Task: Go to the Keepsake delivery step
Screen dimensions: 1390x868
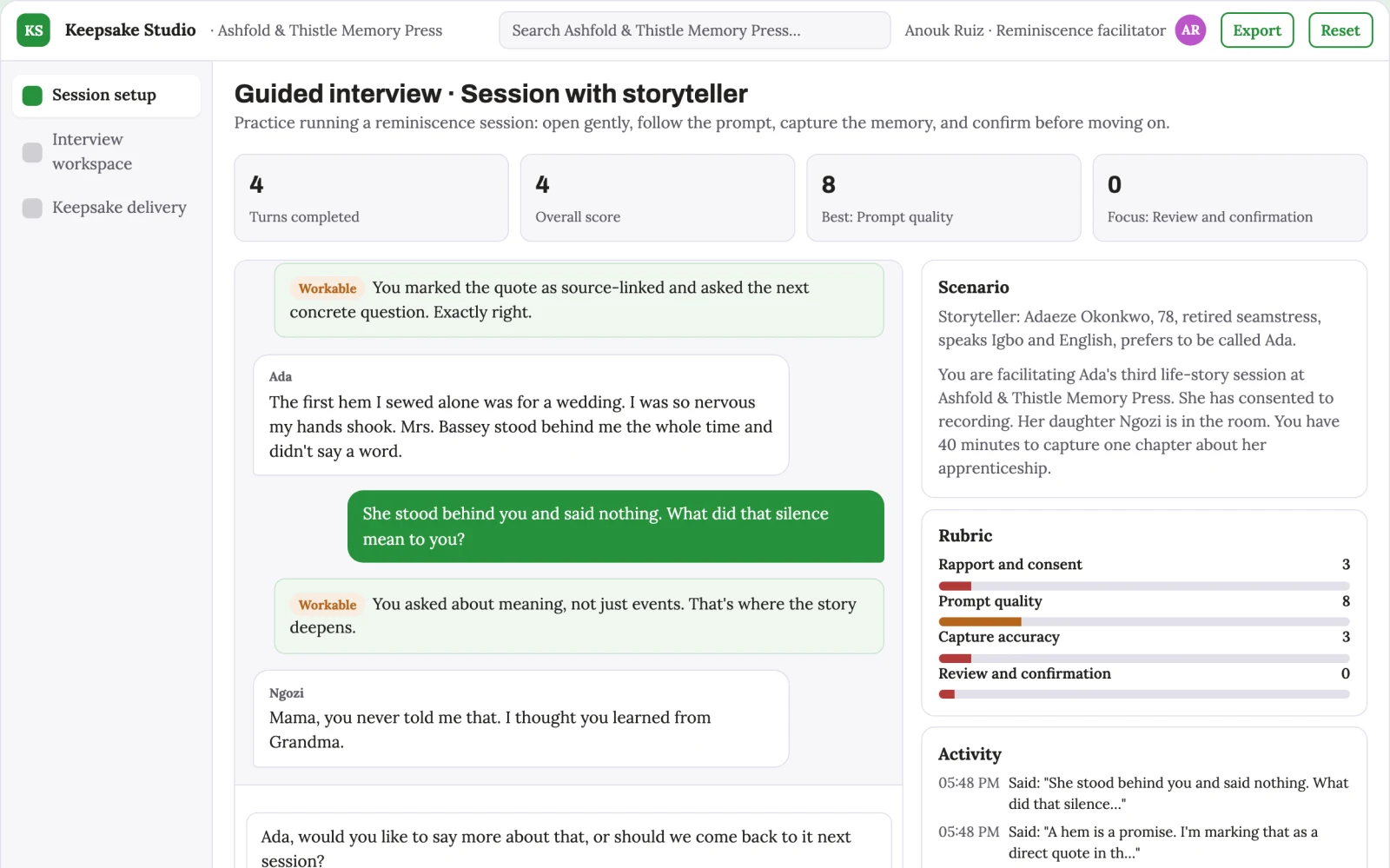Action: click(106, 208)
